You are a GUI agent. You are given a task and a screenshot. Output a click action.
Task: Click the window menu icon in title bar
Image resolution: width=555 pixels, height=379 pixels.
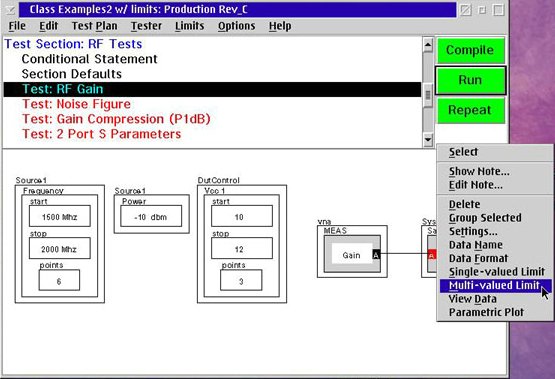11,10
